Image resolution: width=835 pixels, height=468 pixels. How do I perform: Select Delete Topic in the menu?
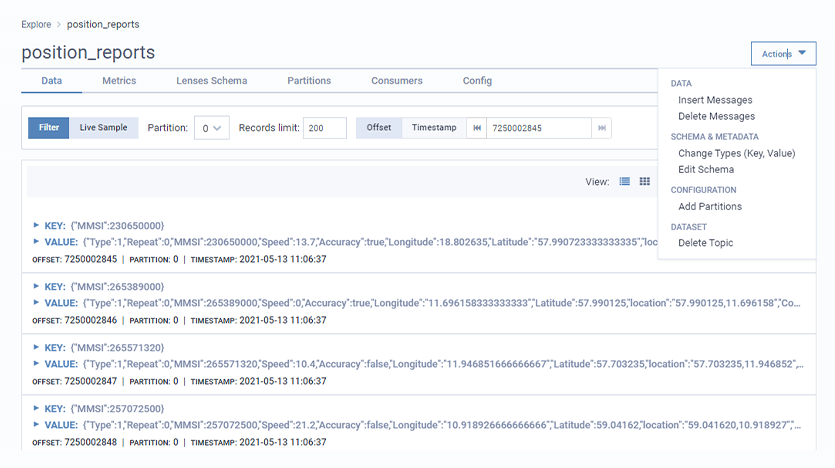point(705,243)
